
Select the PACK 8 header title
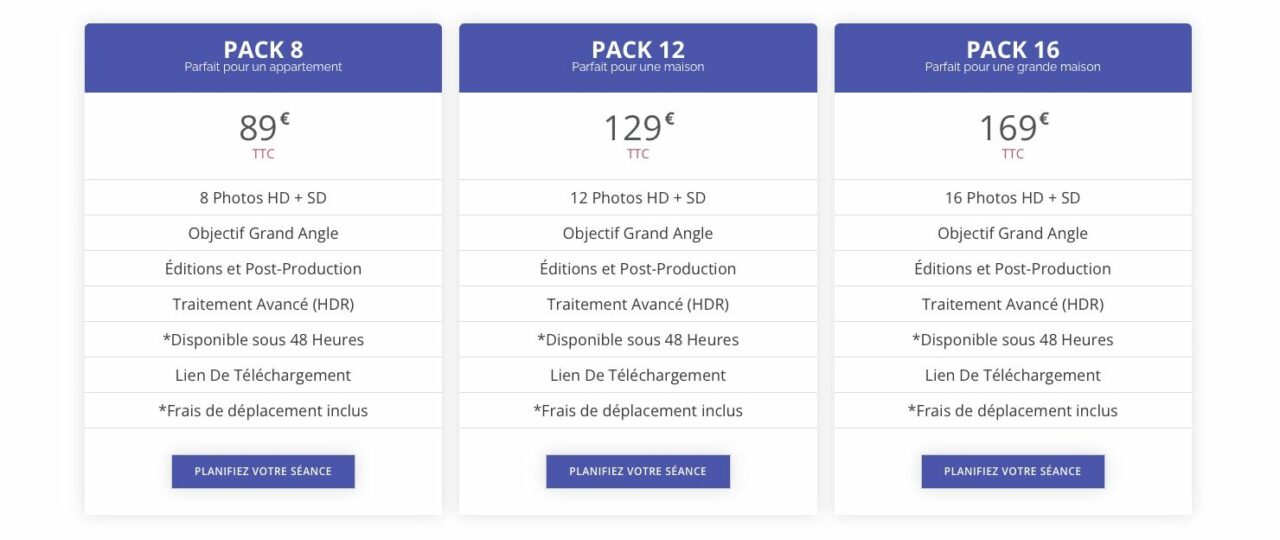tap(263, 49)
